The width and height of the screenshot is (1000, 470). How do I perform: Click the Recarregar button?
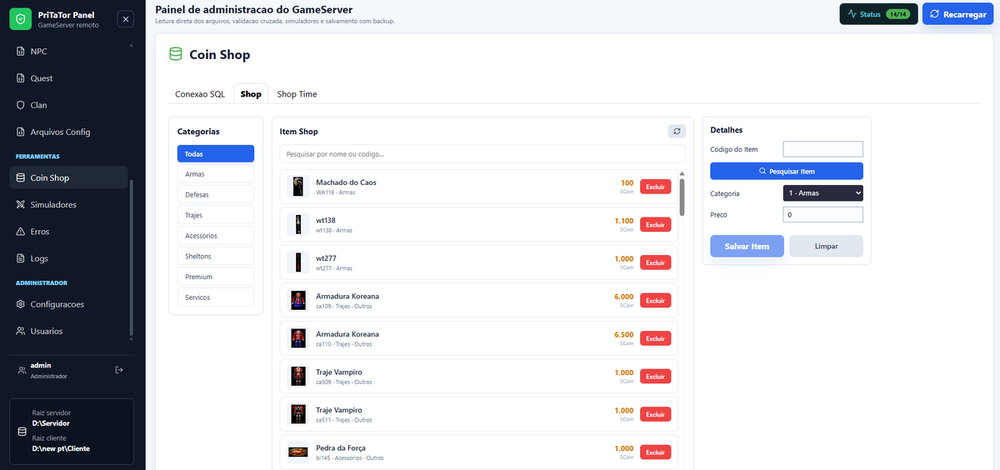point(958,14)
